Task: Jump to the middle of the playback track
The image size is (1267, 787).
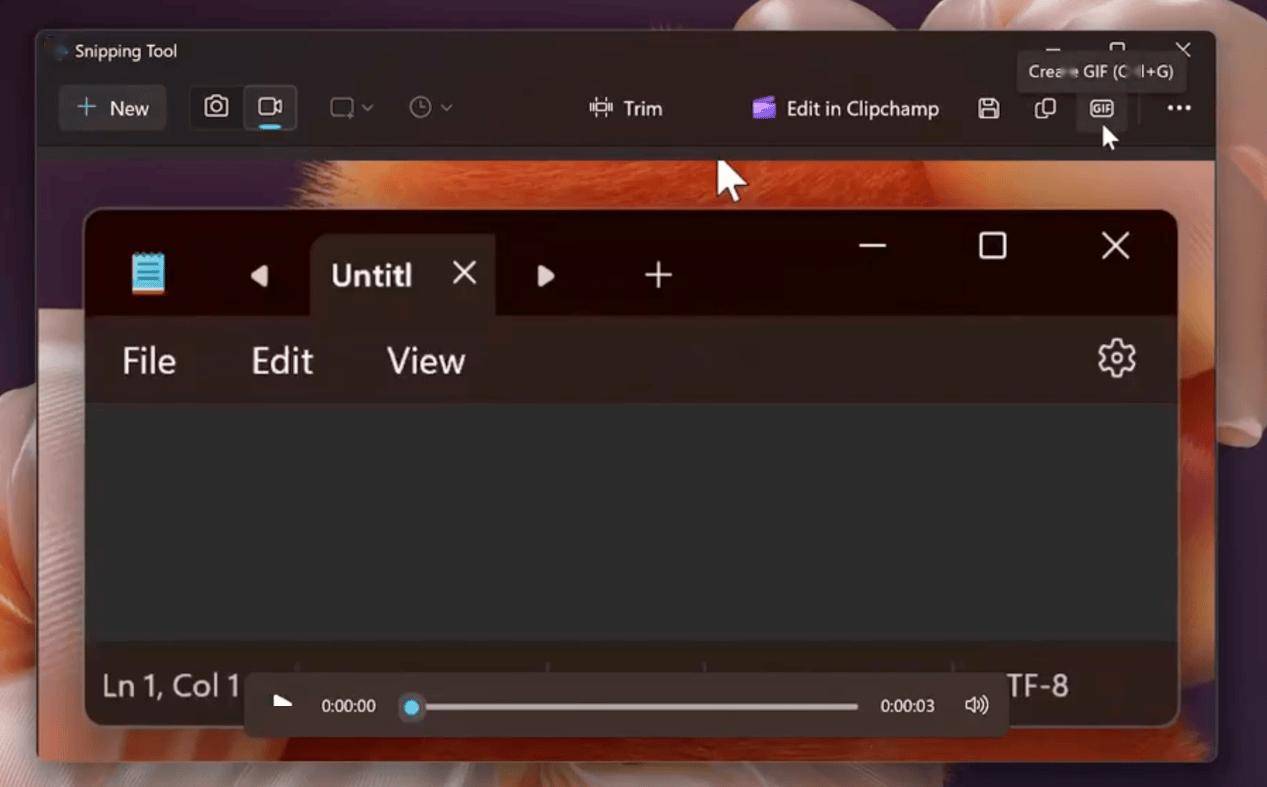Action: [635, 707]
